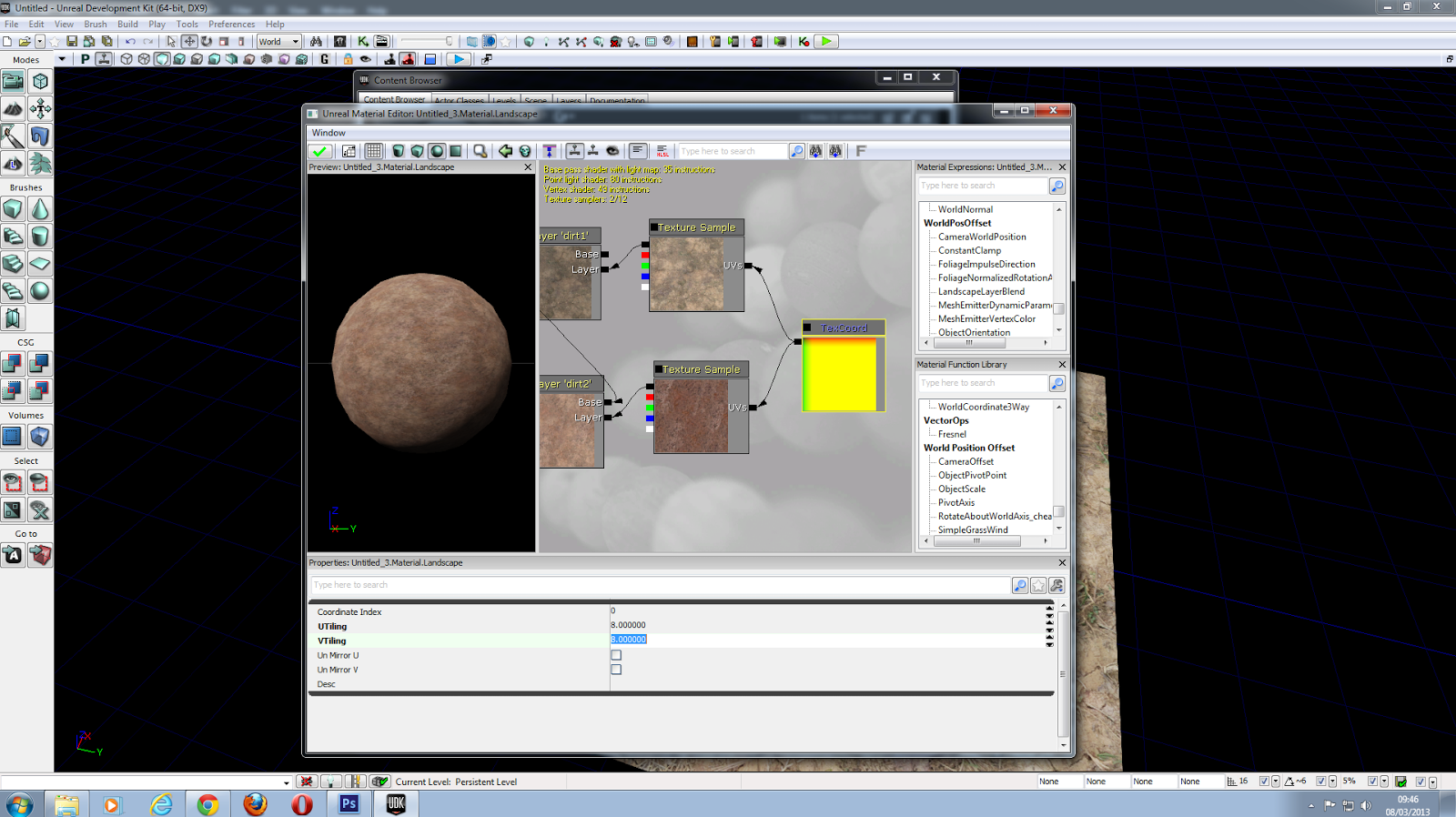The height and width of the screenshot is (817, 1456).
Task: Enable the Un Mirror U checkbox
Action: click(616, 655)
